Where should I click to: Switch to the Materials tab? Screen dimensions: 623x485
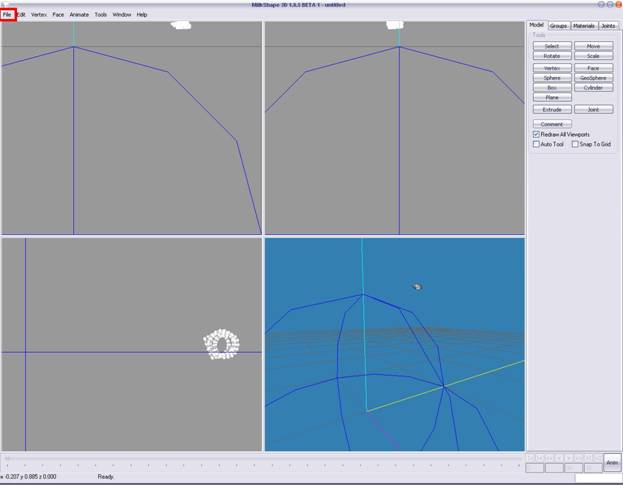click(x=583, y=26)
